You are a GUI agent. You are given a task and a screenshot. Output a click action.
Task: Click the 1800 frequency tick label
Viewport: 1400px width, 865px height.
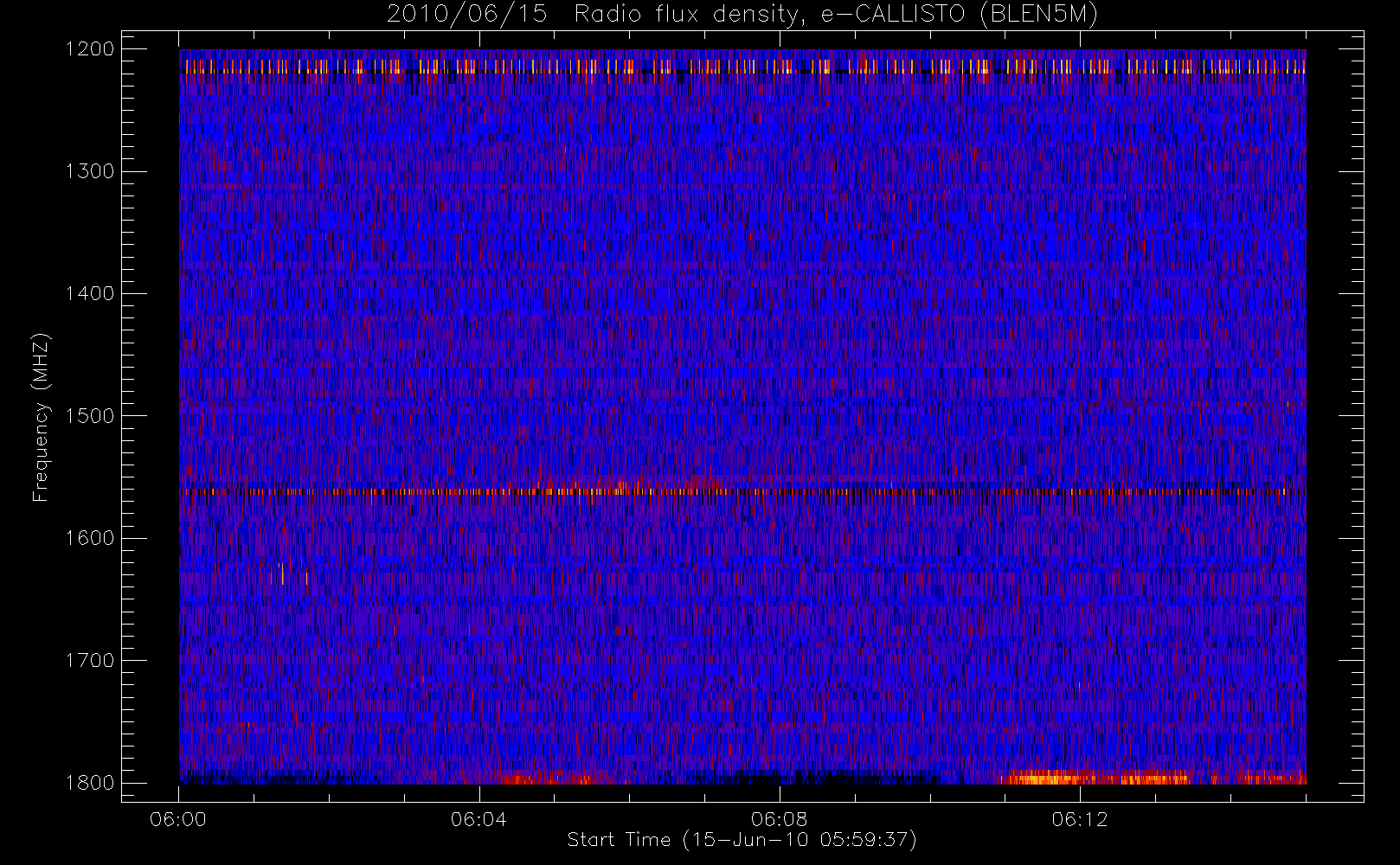90,783
